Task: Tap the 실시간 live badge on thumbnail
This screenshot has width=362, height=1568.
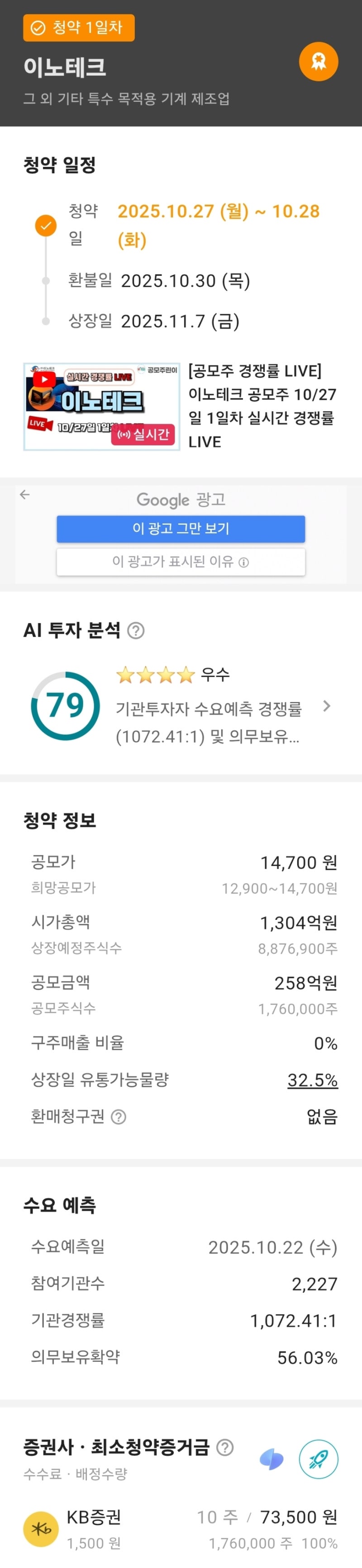Action: 143,435
